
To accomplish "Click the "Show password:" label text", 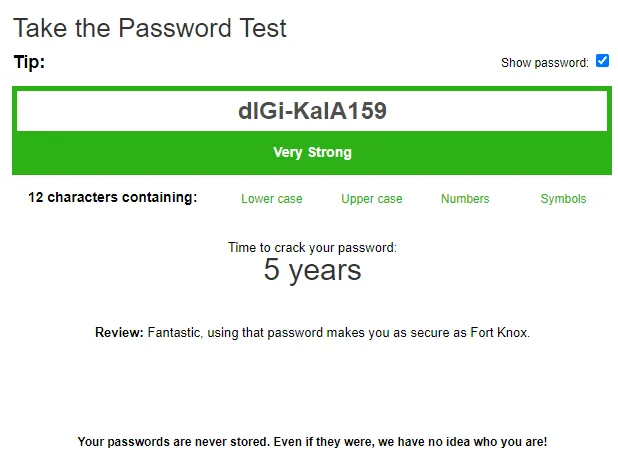I will pyautogui.click(x=545, y=63).
